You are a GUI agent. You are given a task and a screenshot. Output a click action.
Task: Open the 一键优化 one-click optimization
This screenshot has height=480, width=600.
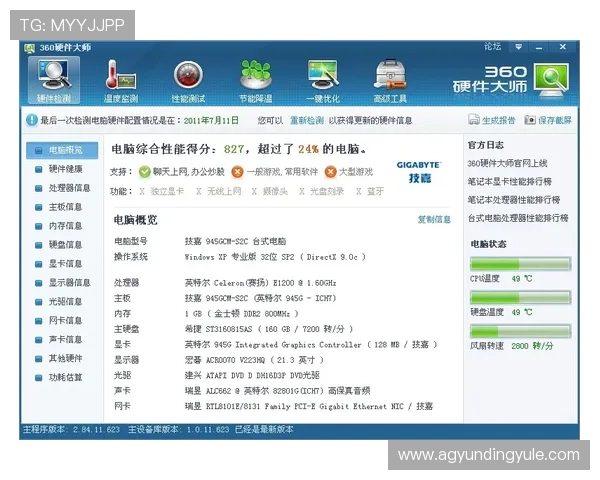pos(323,81)
